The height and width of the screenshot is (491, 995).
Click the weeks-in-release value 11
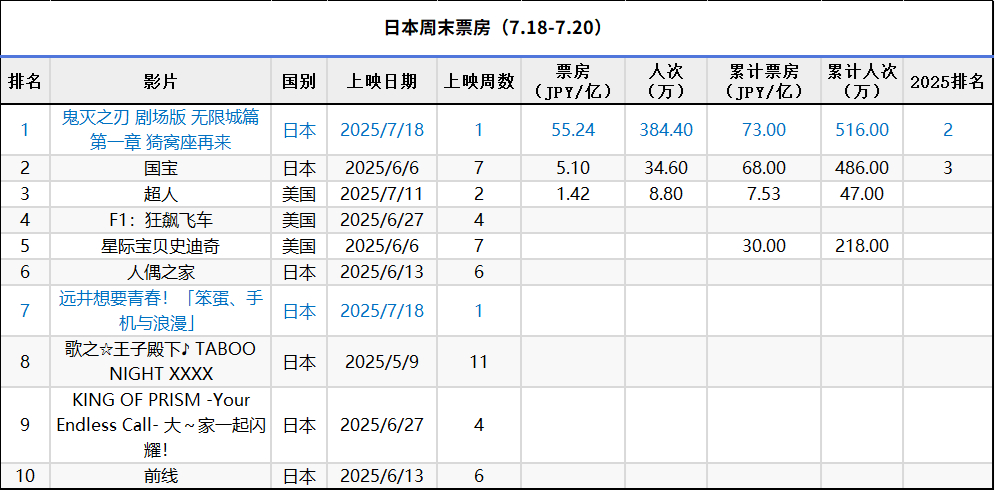pyautogui.click(x=478, y=362)
